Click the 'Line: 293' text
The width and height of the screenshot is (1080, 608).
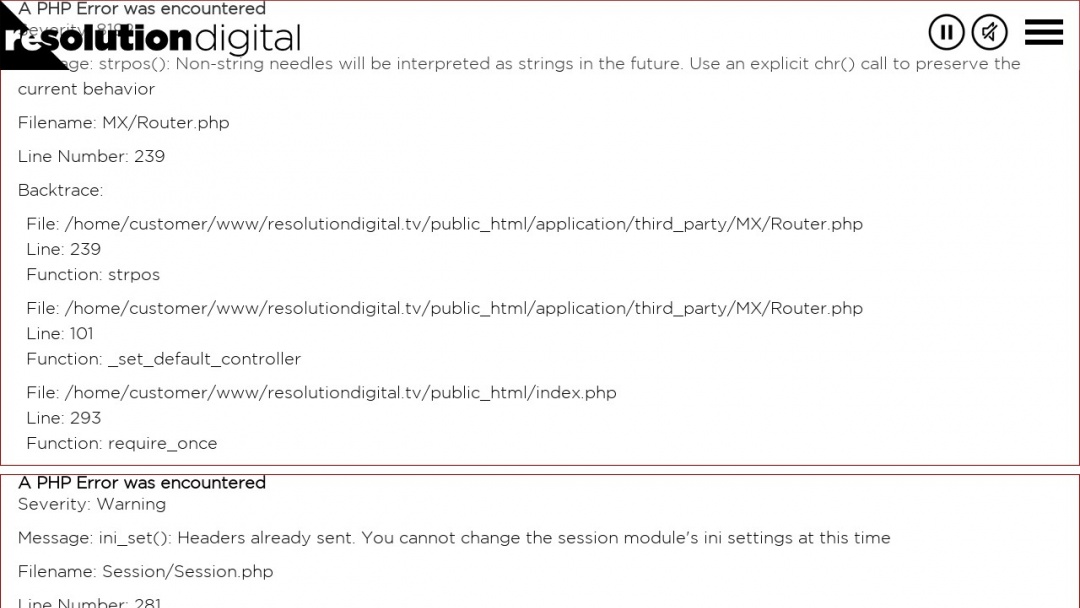click(x=63, y=418)
